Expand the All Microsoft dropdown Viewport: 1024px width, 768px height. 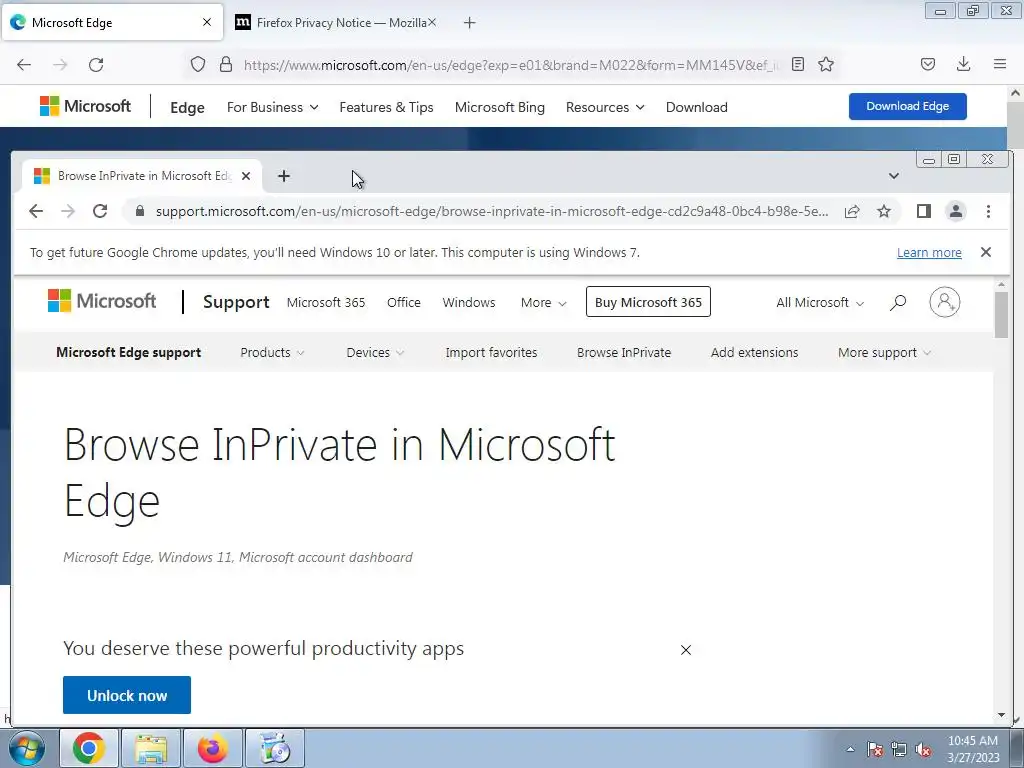(820, 302)
